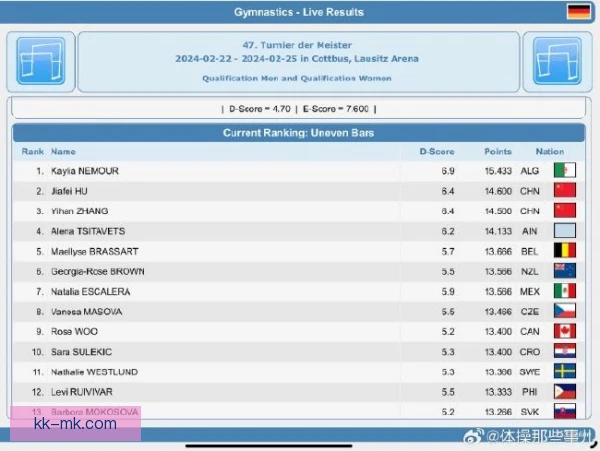Click the NZL nation code
This screenshot has width=600, height=451.
[x=530, y=272]
